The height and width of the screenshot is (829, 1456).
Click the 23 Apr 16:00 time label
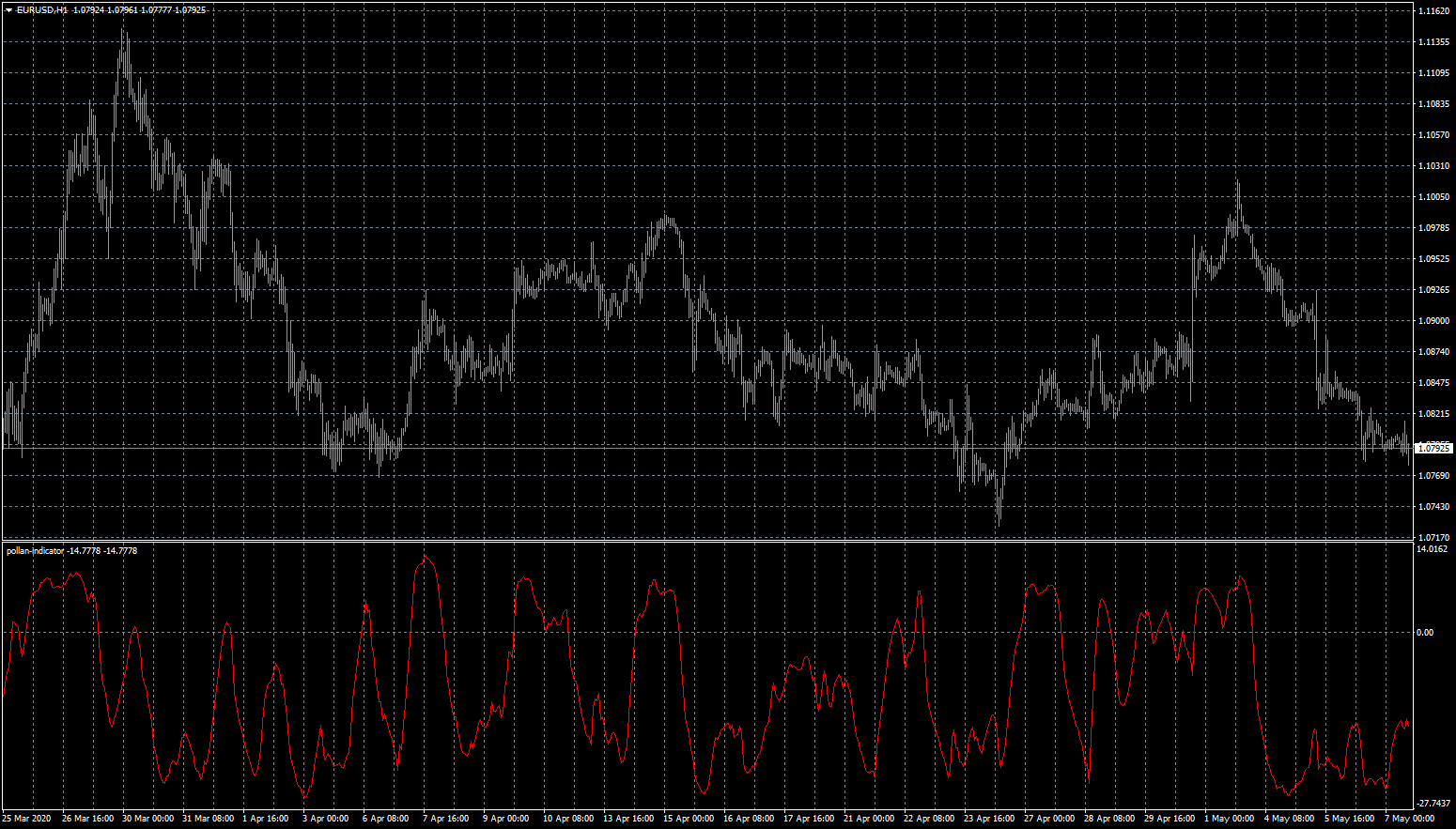pos(989,819)
